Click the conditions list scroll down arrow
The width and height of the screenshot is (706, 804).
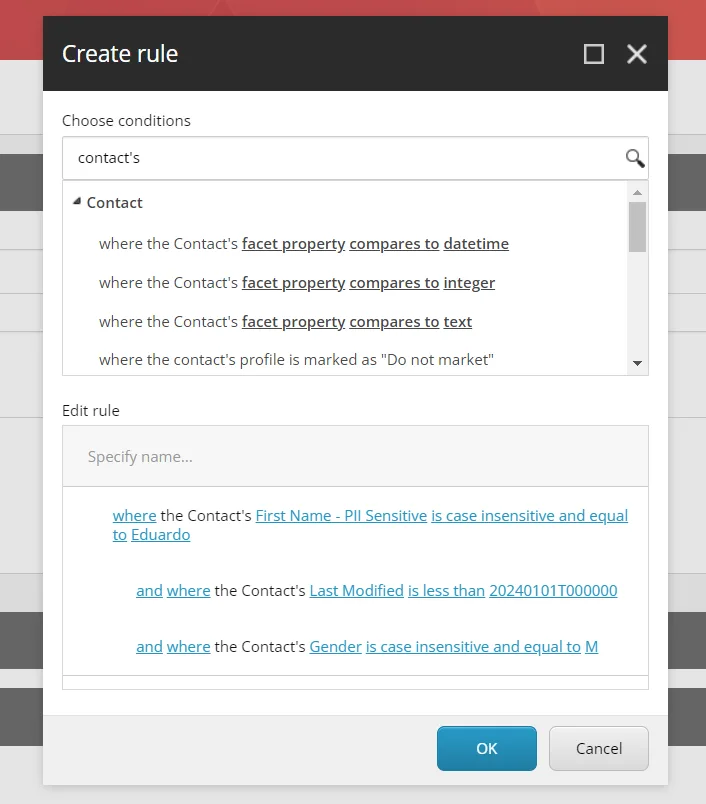tap(637, 363)
